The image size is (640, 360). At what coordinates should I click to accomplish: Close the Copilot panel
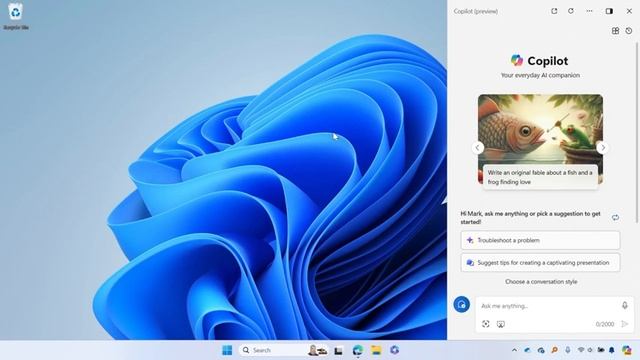pyautogui.click(x=629, y=11)
